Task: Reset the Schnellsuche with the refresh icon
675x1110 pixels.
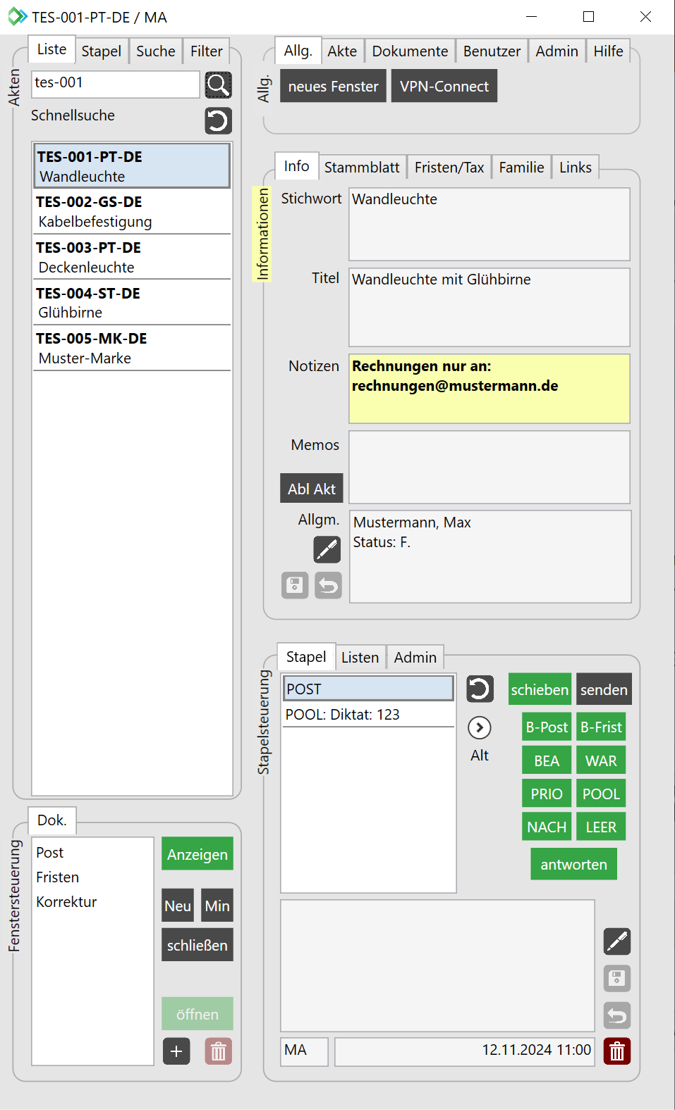Action: 218,121
